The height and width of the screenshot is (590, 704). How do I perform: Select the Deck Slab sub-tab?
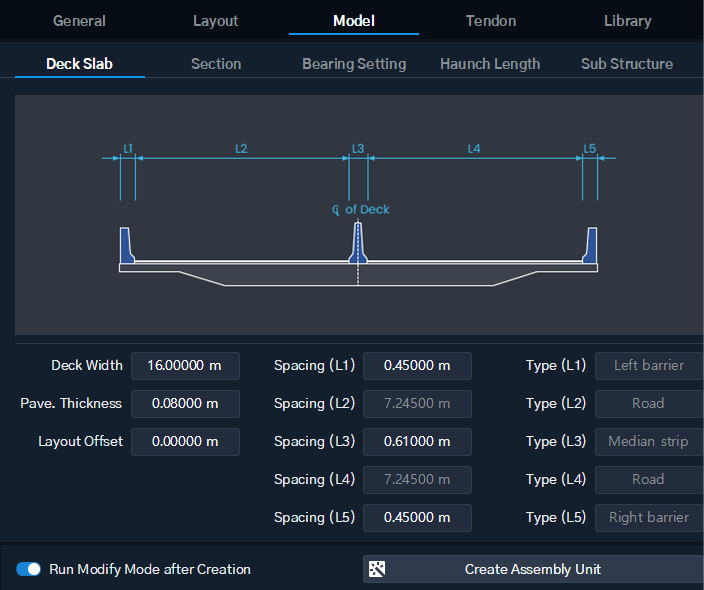(79, 64)
